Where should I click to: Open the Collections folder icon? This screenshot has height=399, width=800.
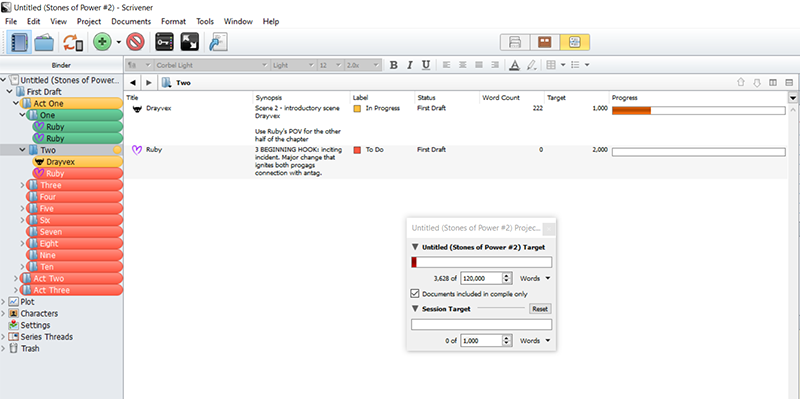tap(44, 42)
